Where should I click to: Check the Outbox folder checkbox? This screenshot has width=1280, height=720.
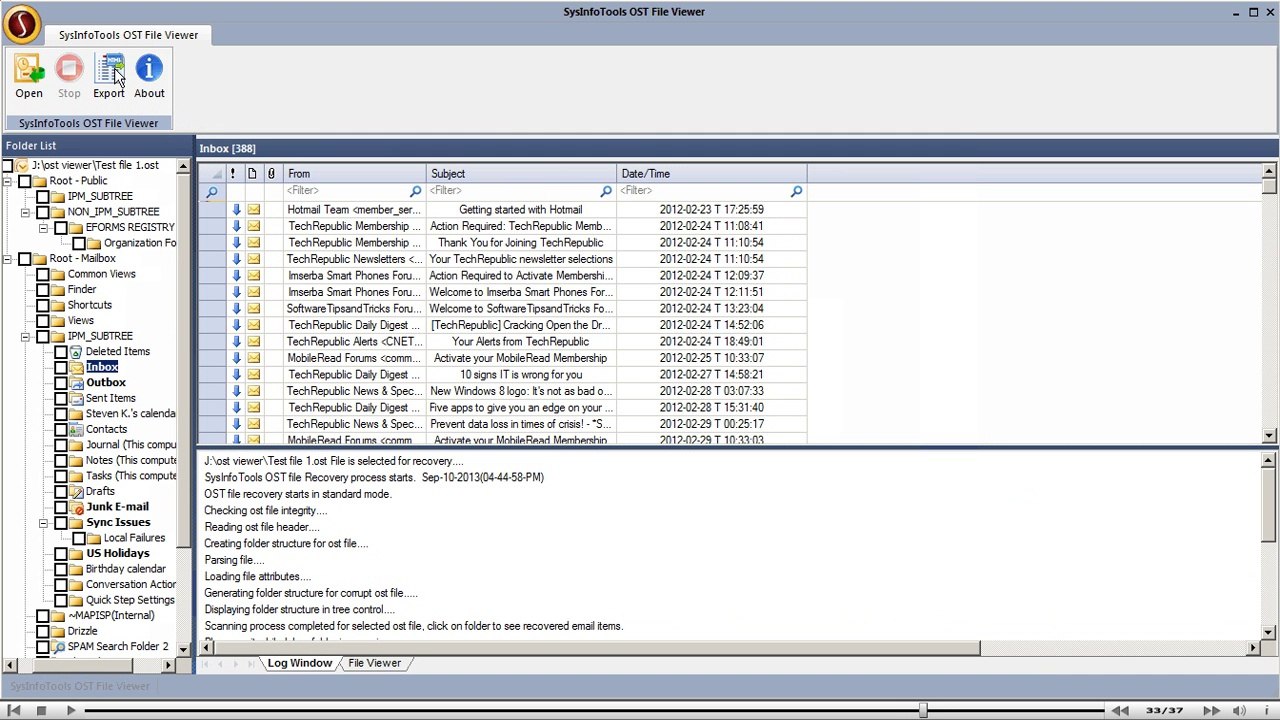point(61,383)
